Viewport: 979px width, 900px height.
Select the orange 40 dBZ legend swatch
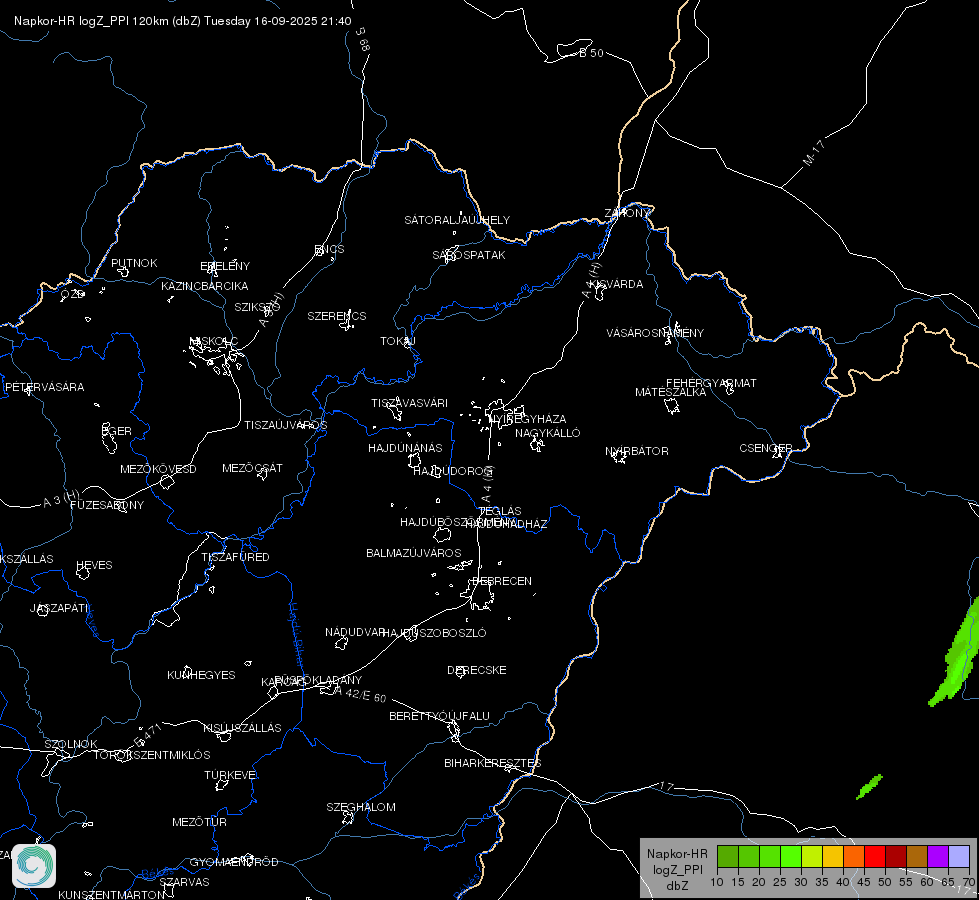click(854, 856)
